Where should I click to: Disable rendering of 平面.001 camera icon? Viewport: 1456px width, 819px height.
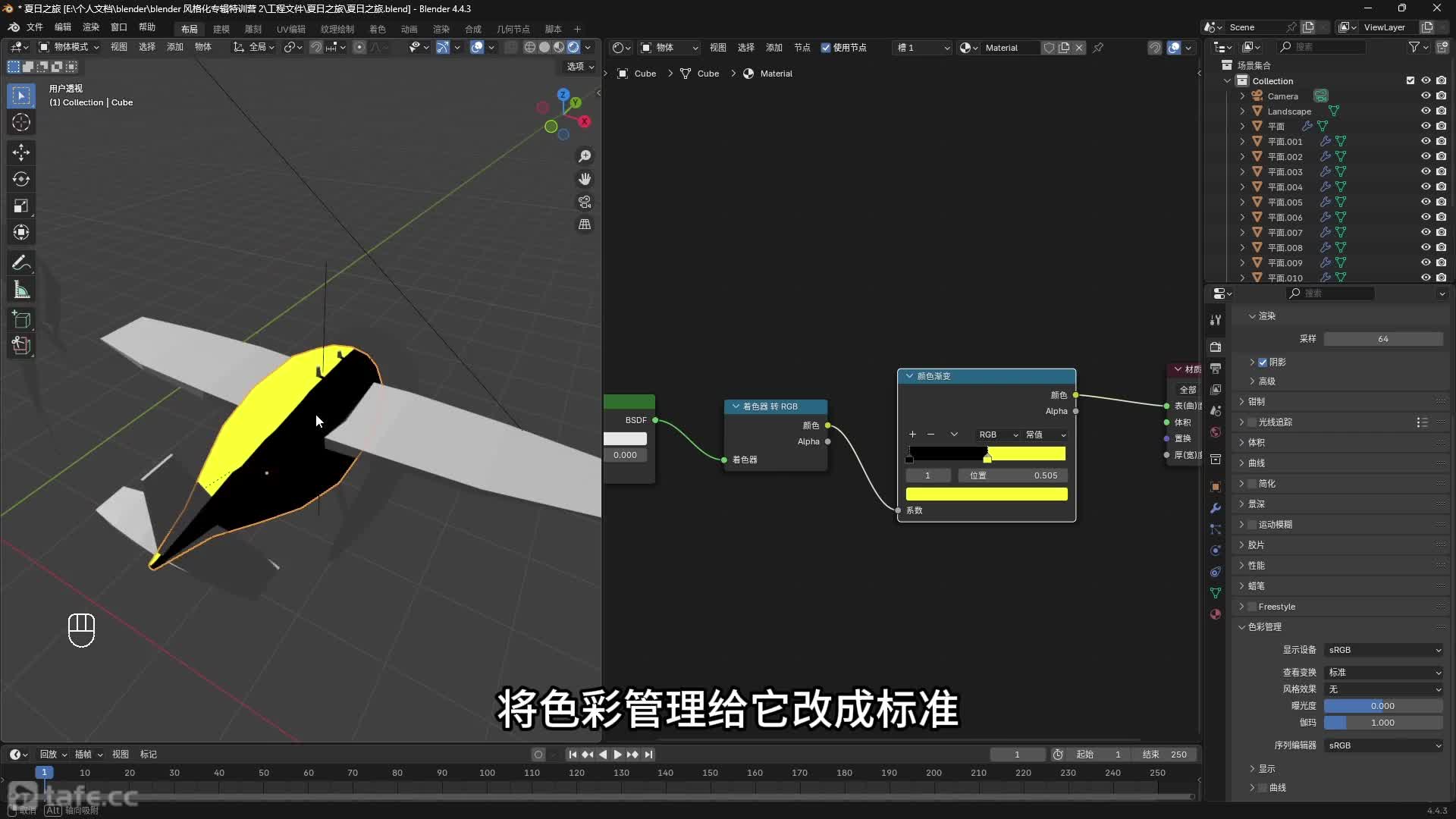[1441, 142]
